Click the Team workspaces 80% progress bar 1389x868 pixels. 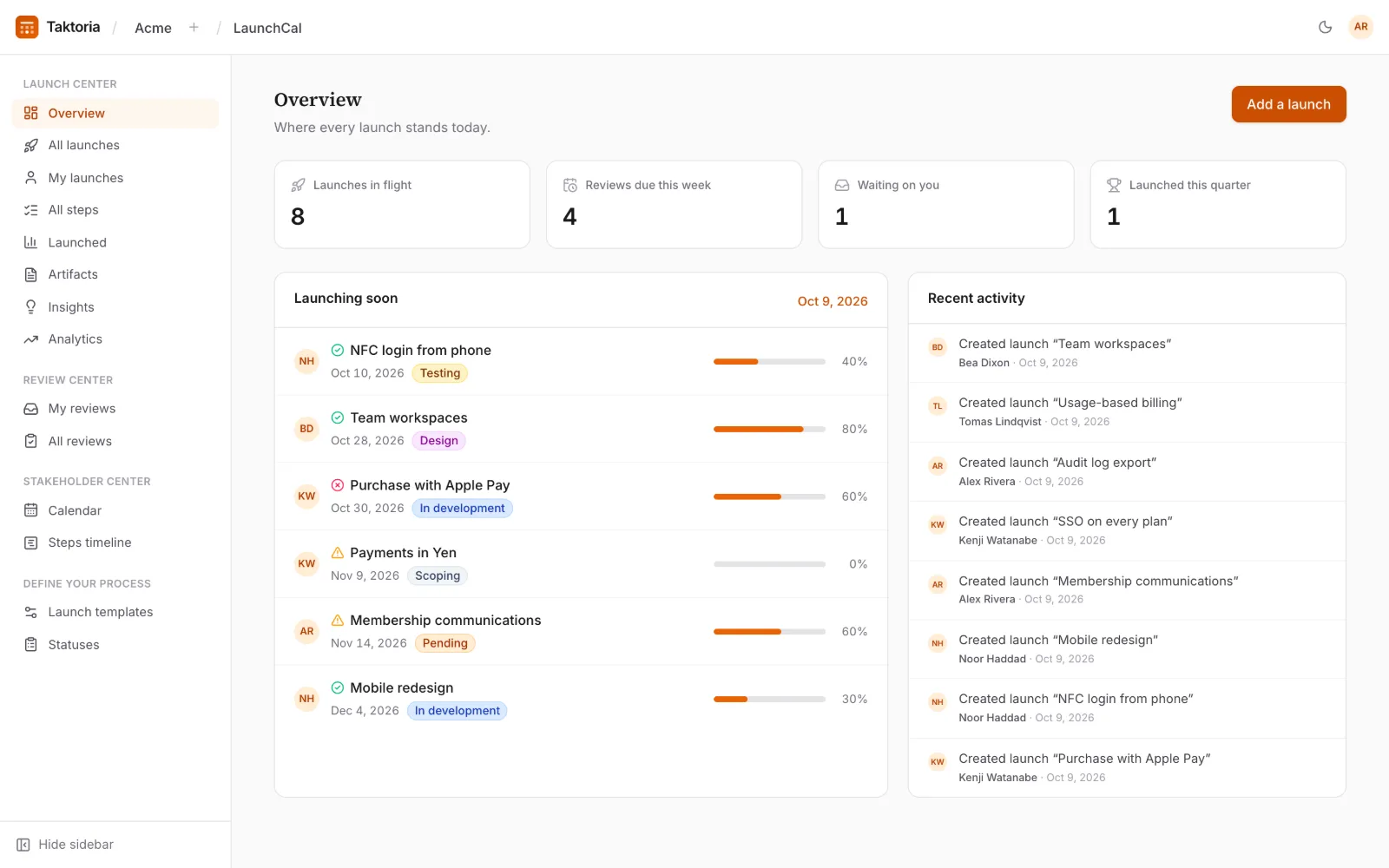[769, 429]
